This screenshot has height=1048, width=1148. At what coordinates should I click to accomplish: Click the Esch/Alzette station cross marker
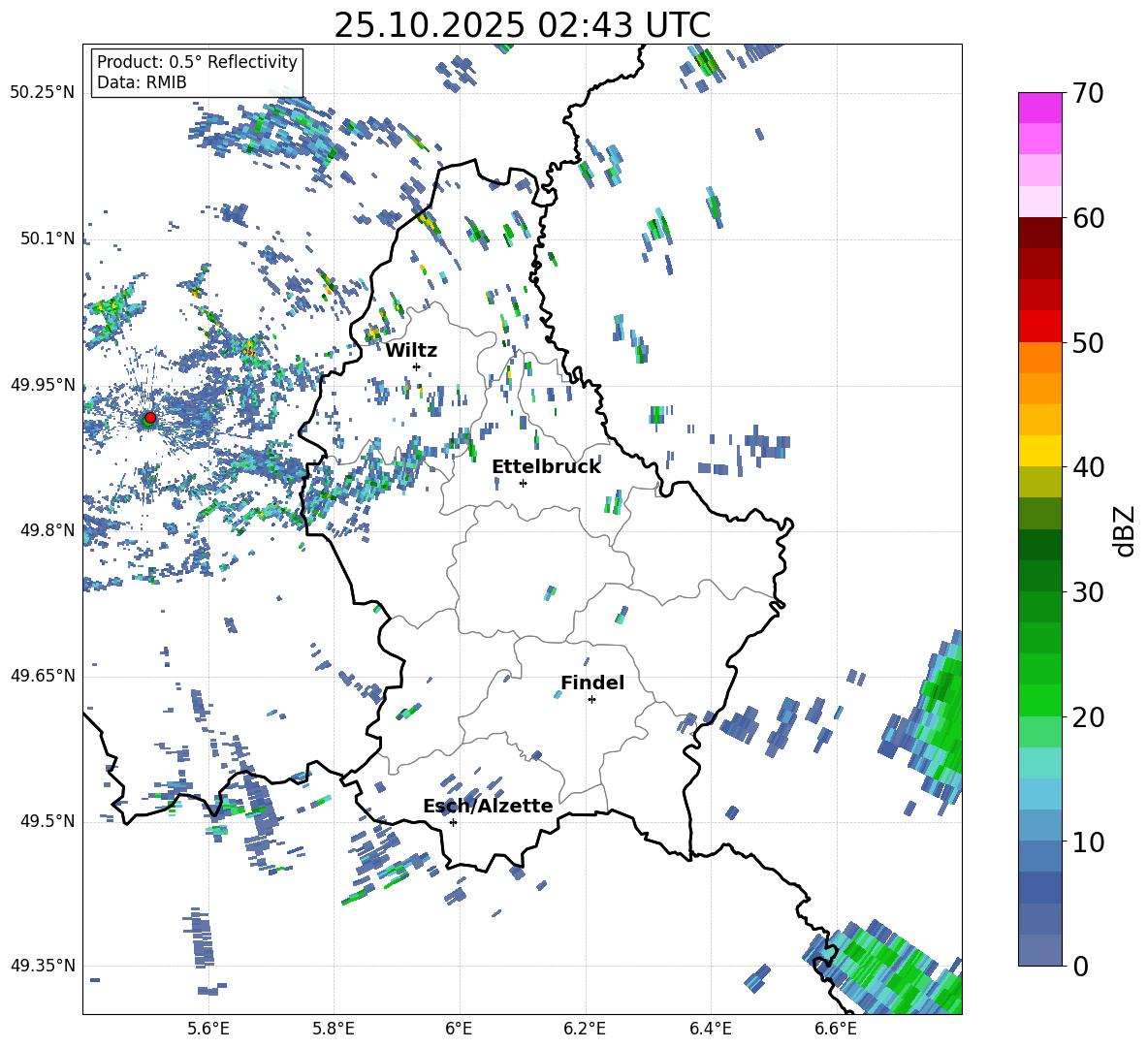(453, 822)
